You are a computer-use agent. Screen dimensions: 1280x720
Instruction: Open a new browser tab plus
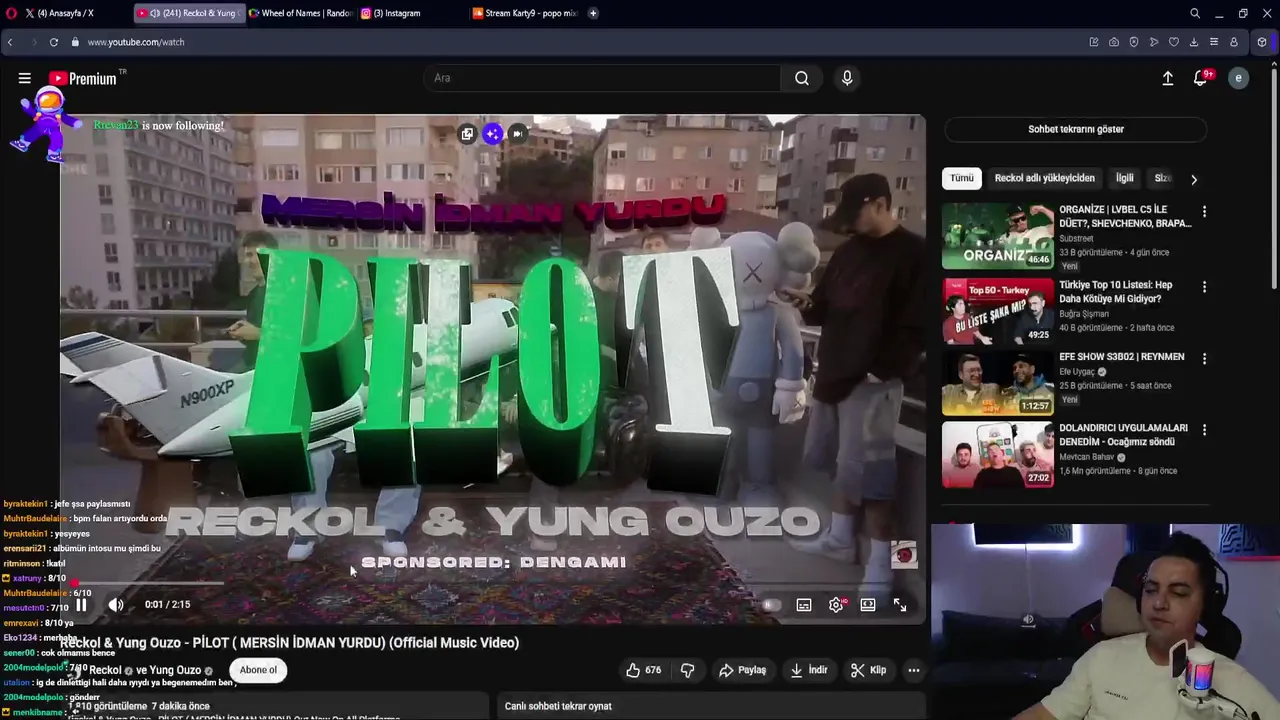pos(593,13)
